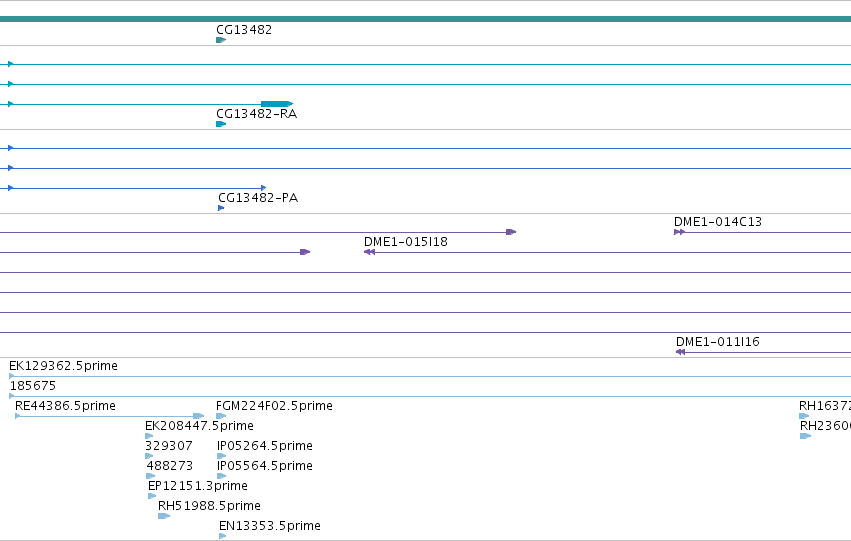Select the 329307 feature glyph
The height and width of the screenshot is (541, 851).
149,456
